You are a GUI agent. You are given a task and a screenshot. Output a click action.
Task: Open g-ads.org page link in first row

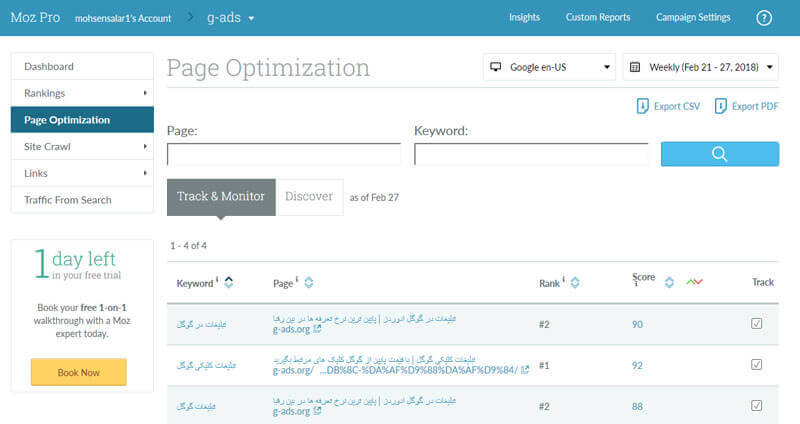291,329
